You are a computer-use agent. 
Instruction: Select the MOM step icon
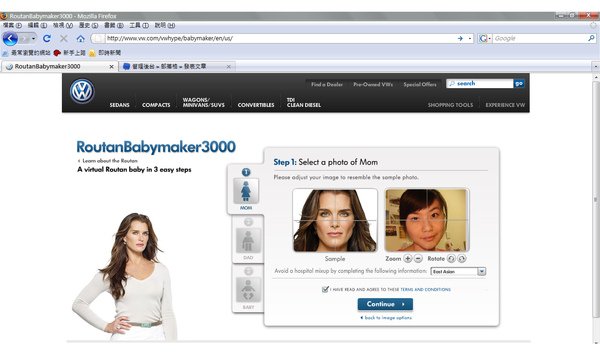click(246, 190)
